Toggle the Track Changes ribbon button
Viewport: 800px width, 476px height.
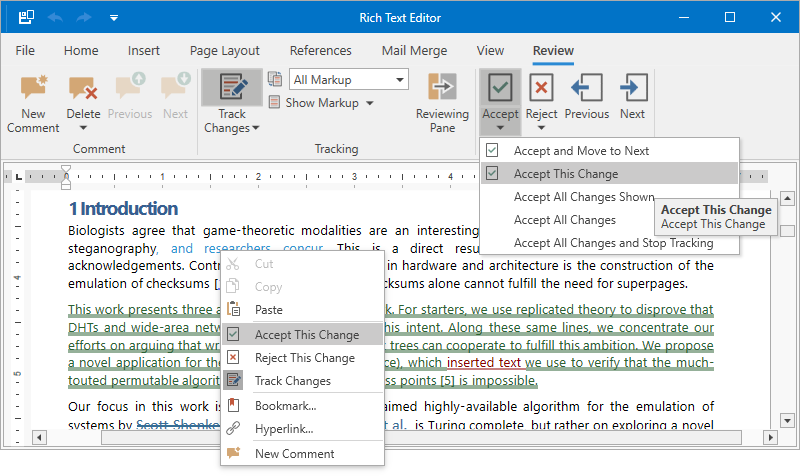click(232, 89)
